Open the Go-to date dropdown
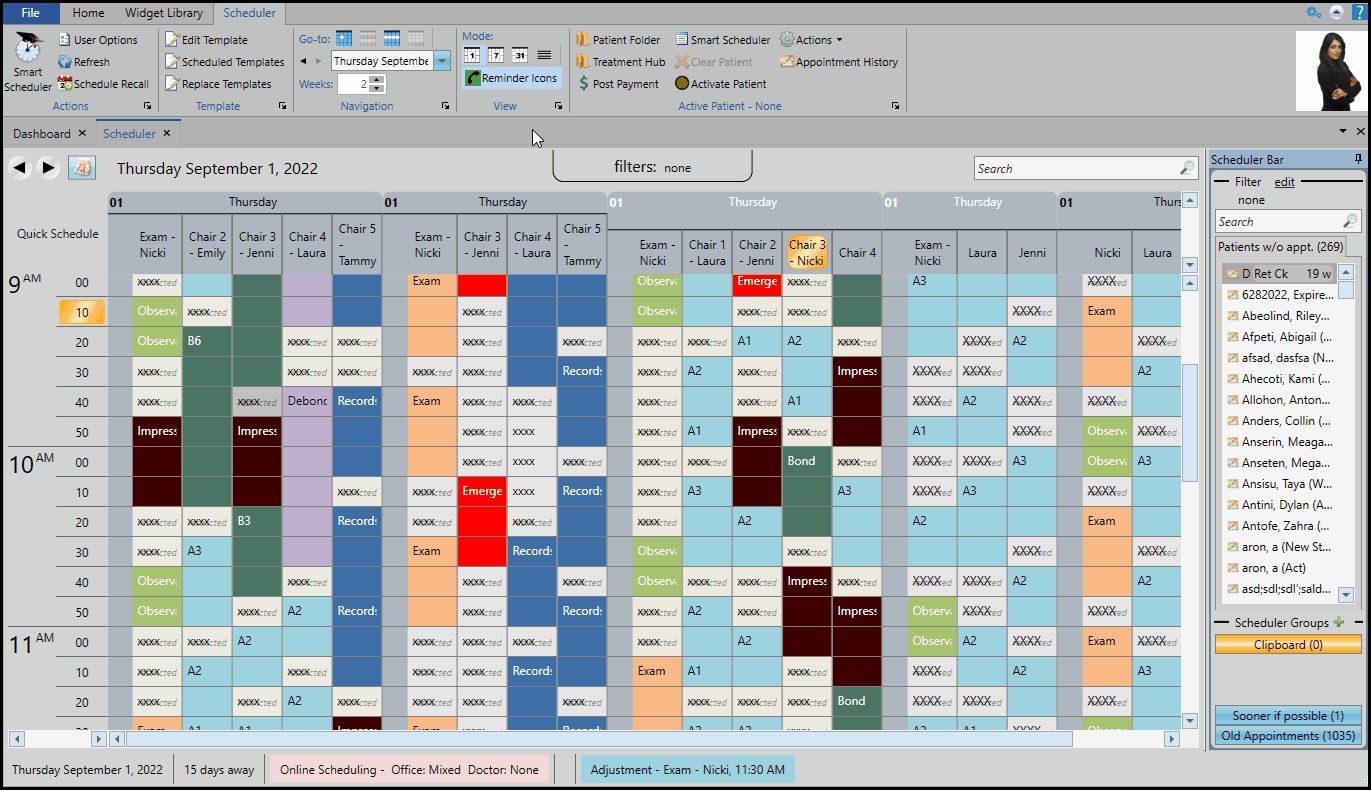Viewport: 1371px width, 790px height. [x=442, y=61]
